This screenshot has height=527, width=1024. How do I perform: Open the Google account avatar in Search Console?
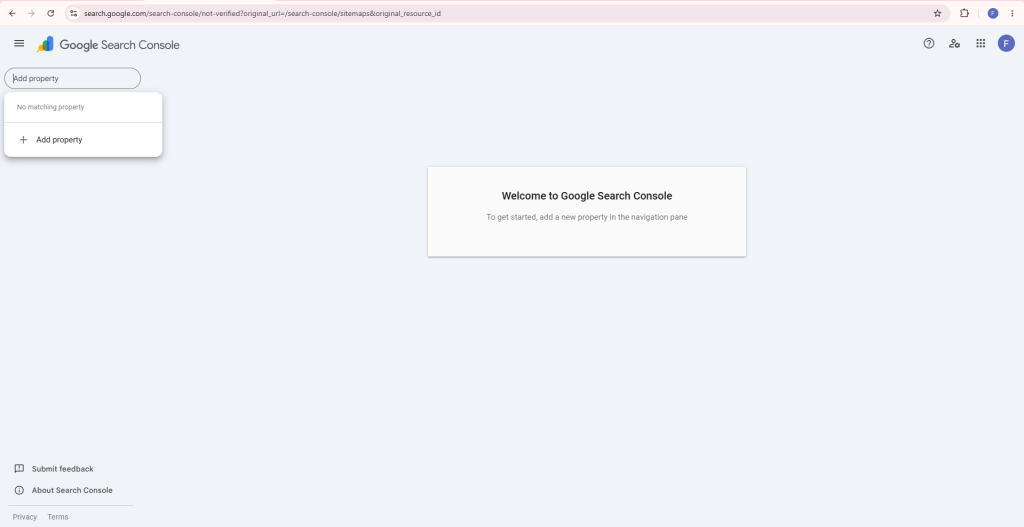tap(1006, 44)
